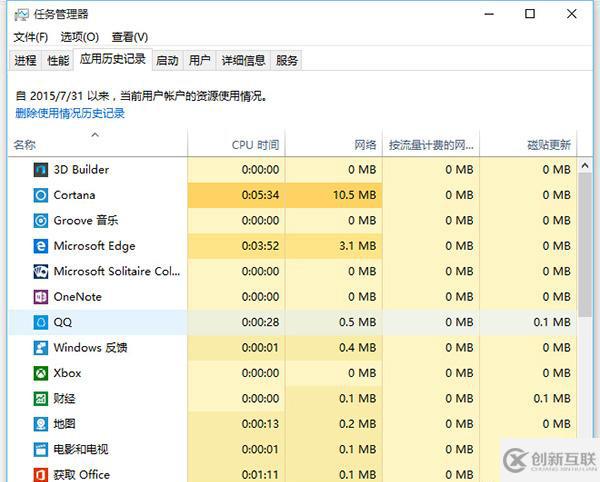Viewport: 600px width, 482px height.
Task: Click 财经 tile update value 0.1 MB
Action: tap(552, 399)
